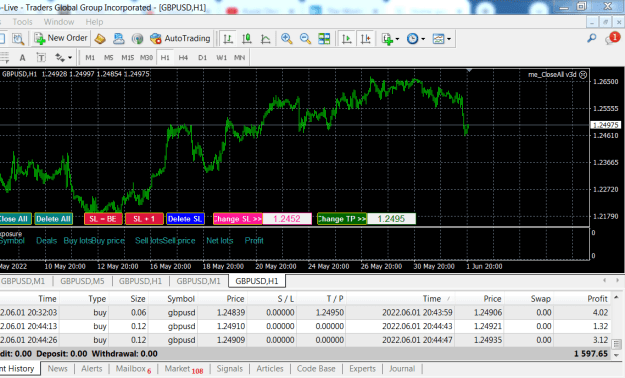The width and height of the screenshot is (625, 378).
Task: Click the Delete SL button
Action: pyautogui.click(x=185, y=219)
